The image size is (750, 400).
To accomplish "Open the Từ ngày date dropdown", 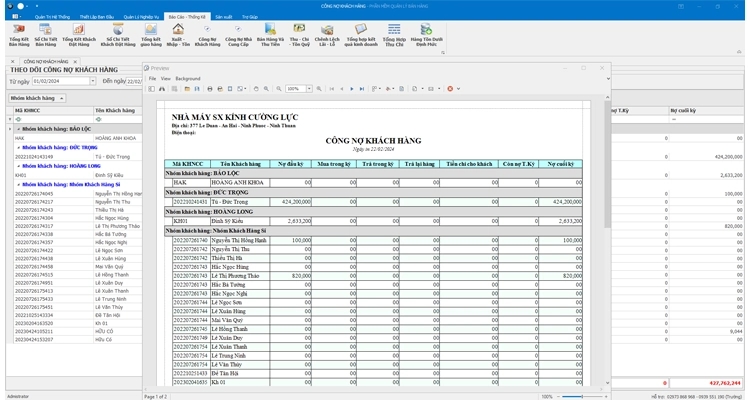I will (94, 81).
